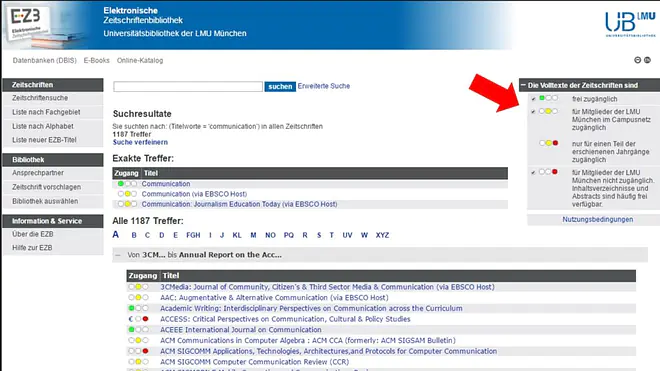Click the access light for 'AAC: Augmentative'
This screenshot has height=371, width=660.
tap(138, 298)
